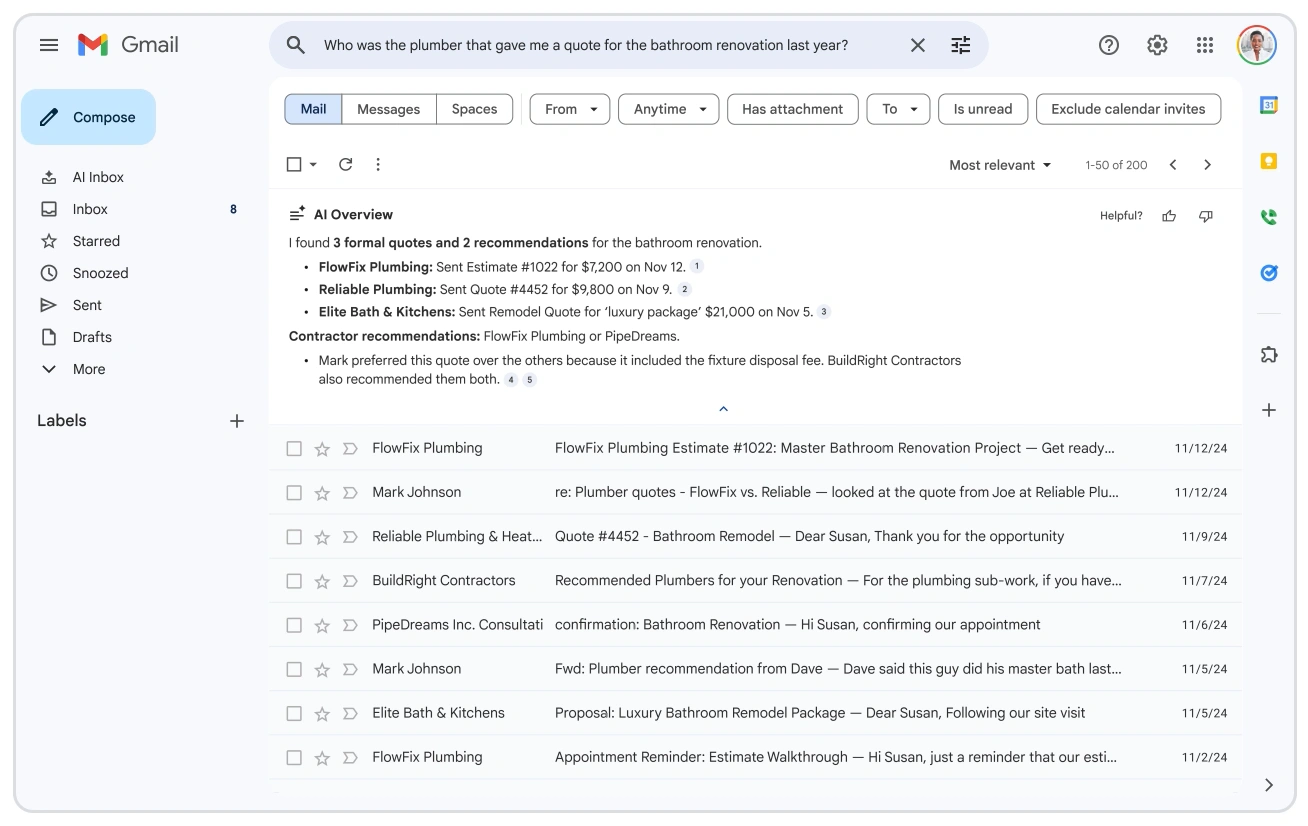Apply the Has attachment filter
Image resolution: width=1308 pixels, height=826 pixels.
[792, 109]
